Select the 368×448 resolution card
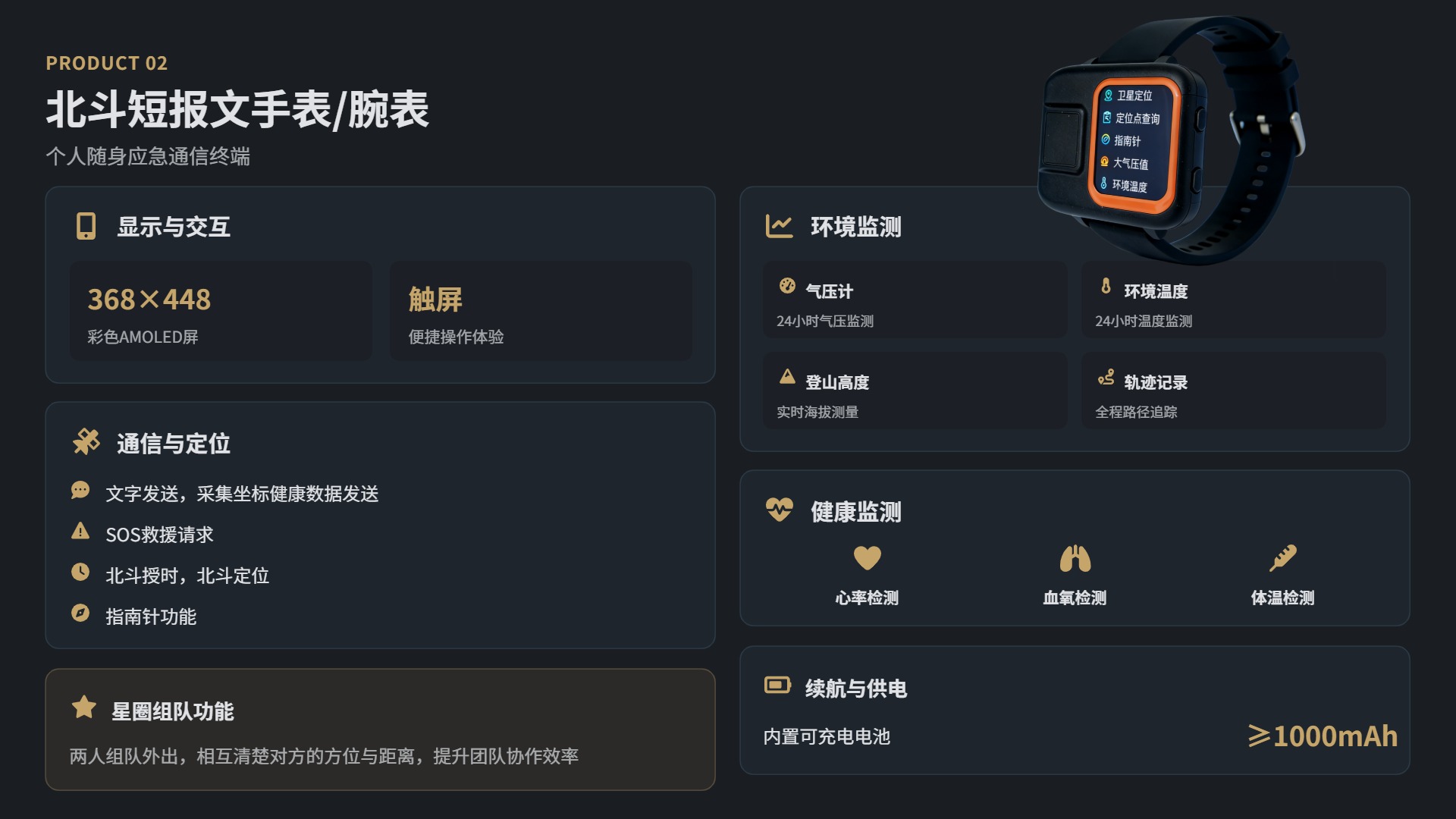The image size is (1456, 819). coord(221,311)
